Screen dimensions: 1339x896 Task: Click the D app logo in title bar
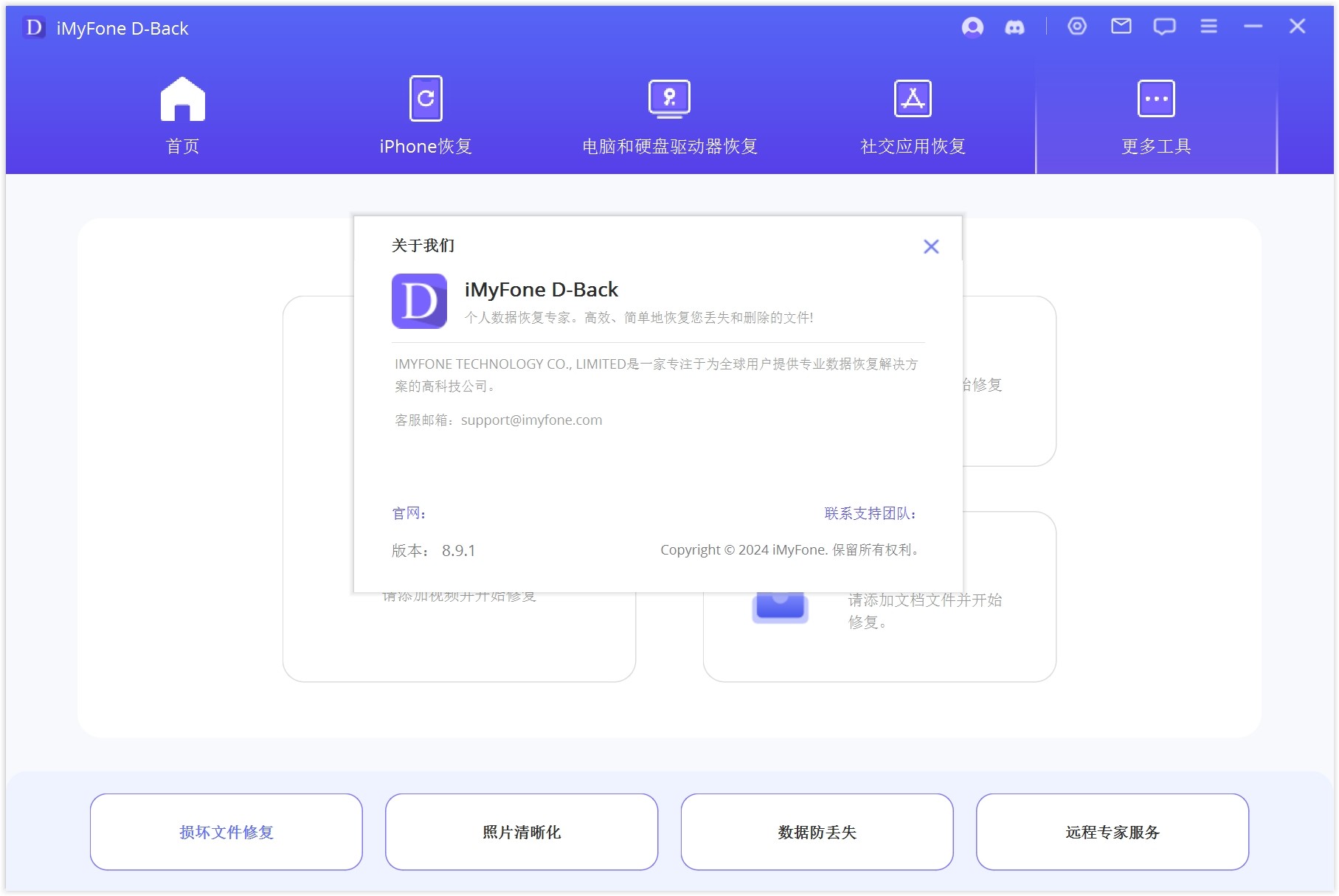click(x=34, y=28)
